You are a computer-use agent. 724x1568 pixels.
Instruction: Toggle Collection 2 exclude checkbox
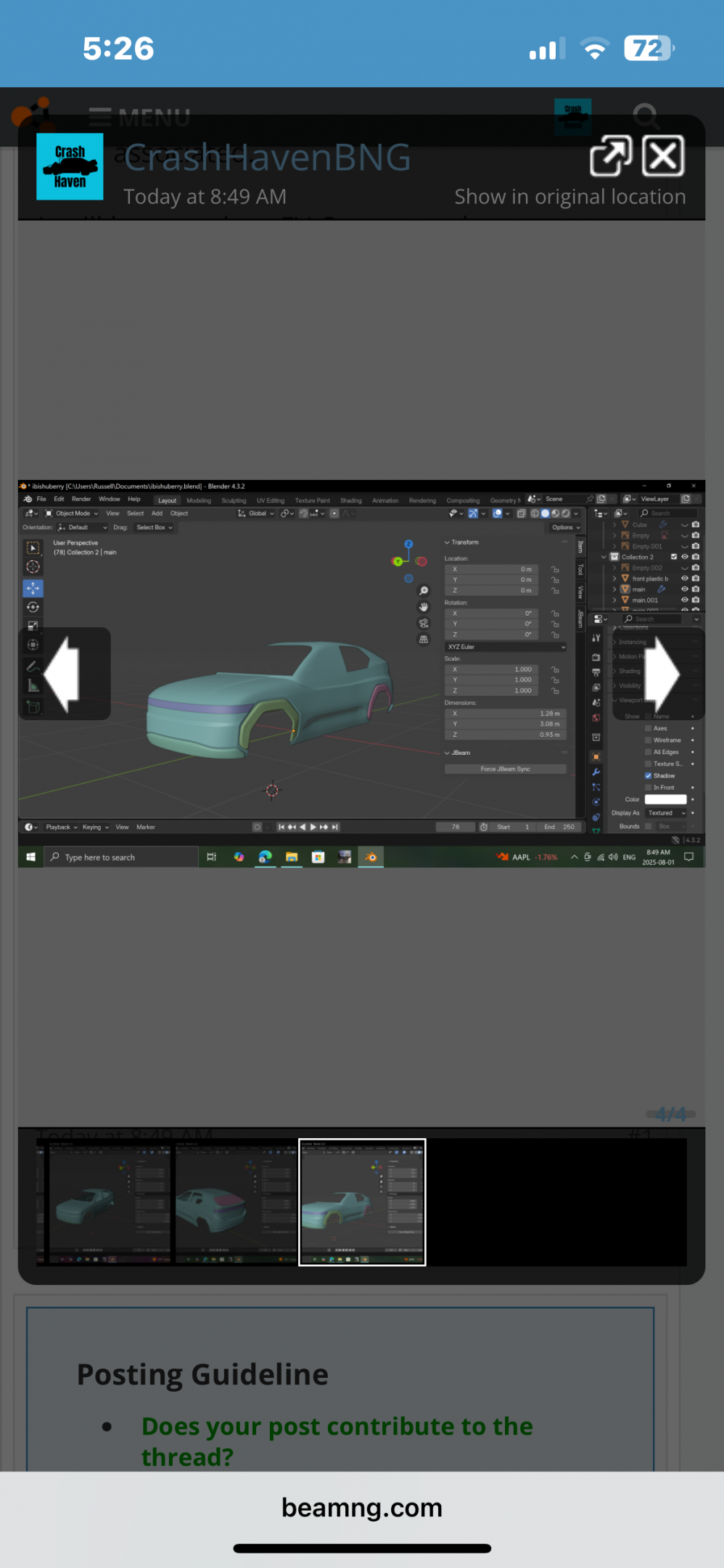click(x=674, y=557)
